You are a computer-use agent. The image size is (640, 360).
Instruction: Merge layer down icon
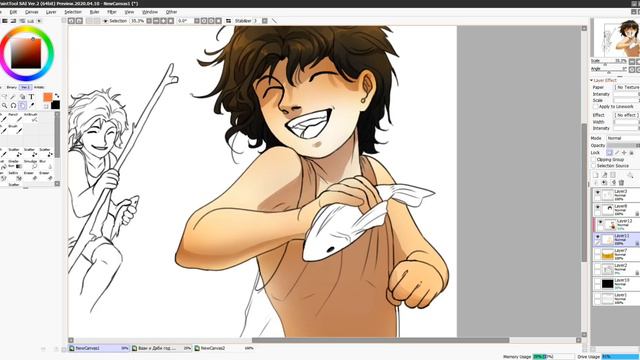[604, 183]
